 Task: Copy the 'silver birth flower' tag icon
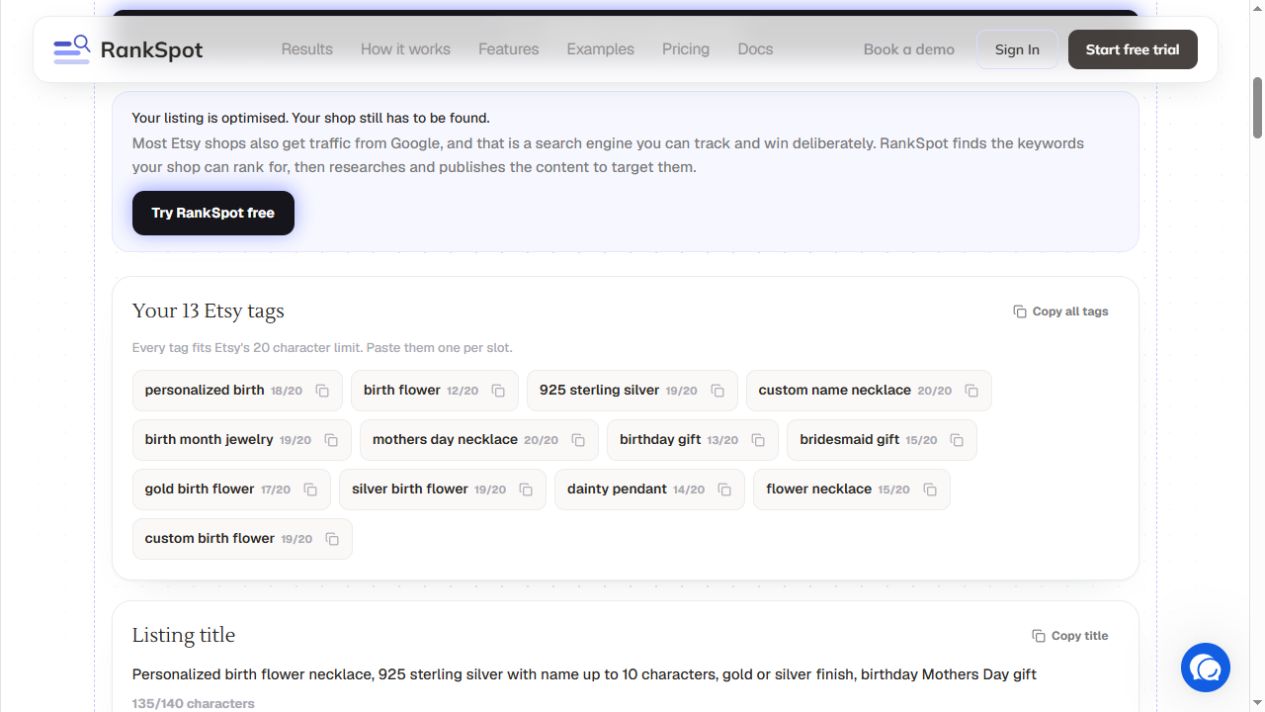pos(526,489)
